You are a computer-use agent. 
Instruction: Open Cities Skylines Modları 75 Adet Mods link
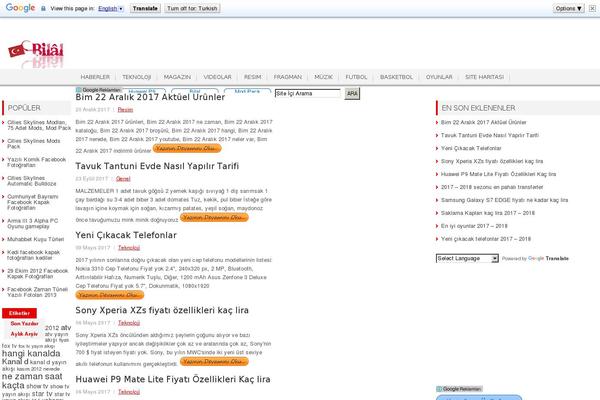(x=39, y=125)
